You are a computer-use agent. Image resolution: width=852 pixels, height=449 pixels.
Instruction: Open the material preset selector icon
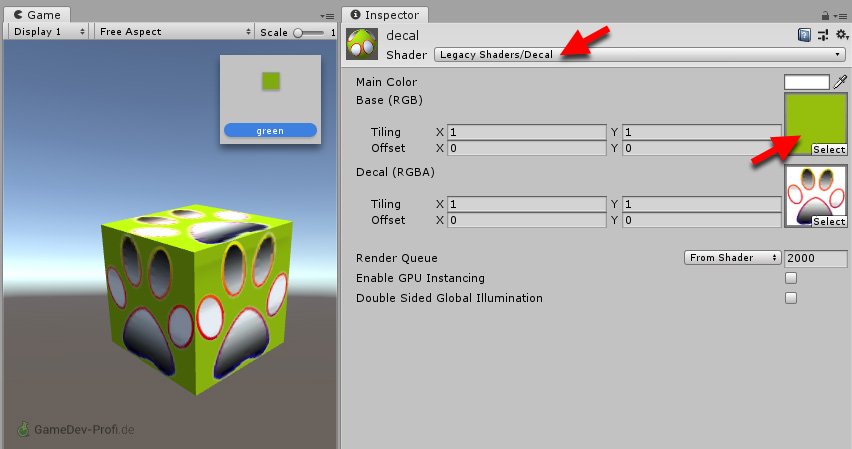coord(823,35)
